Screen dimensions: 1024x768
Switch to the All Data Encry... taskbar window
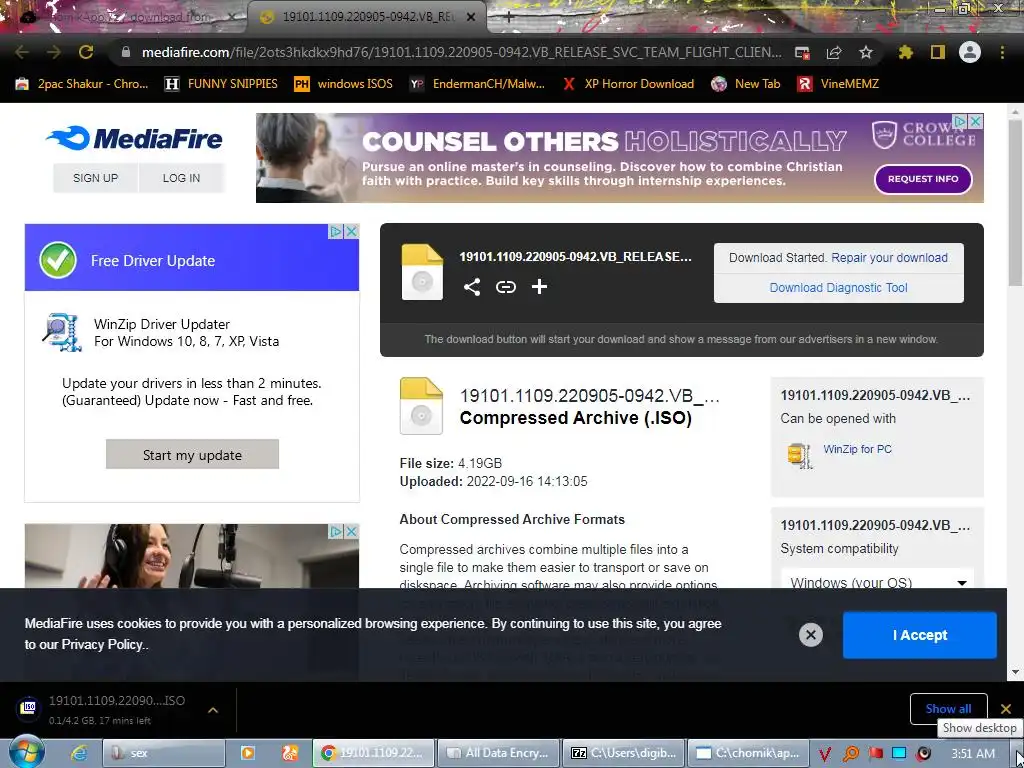tap(499, 753)
